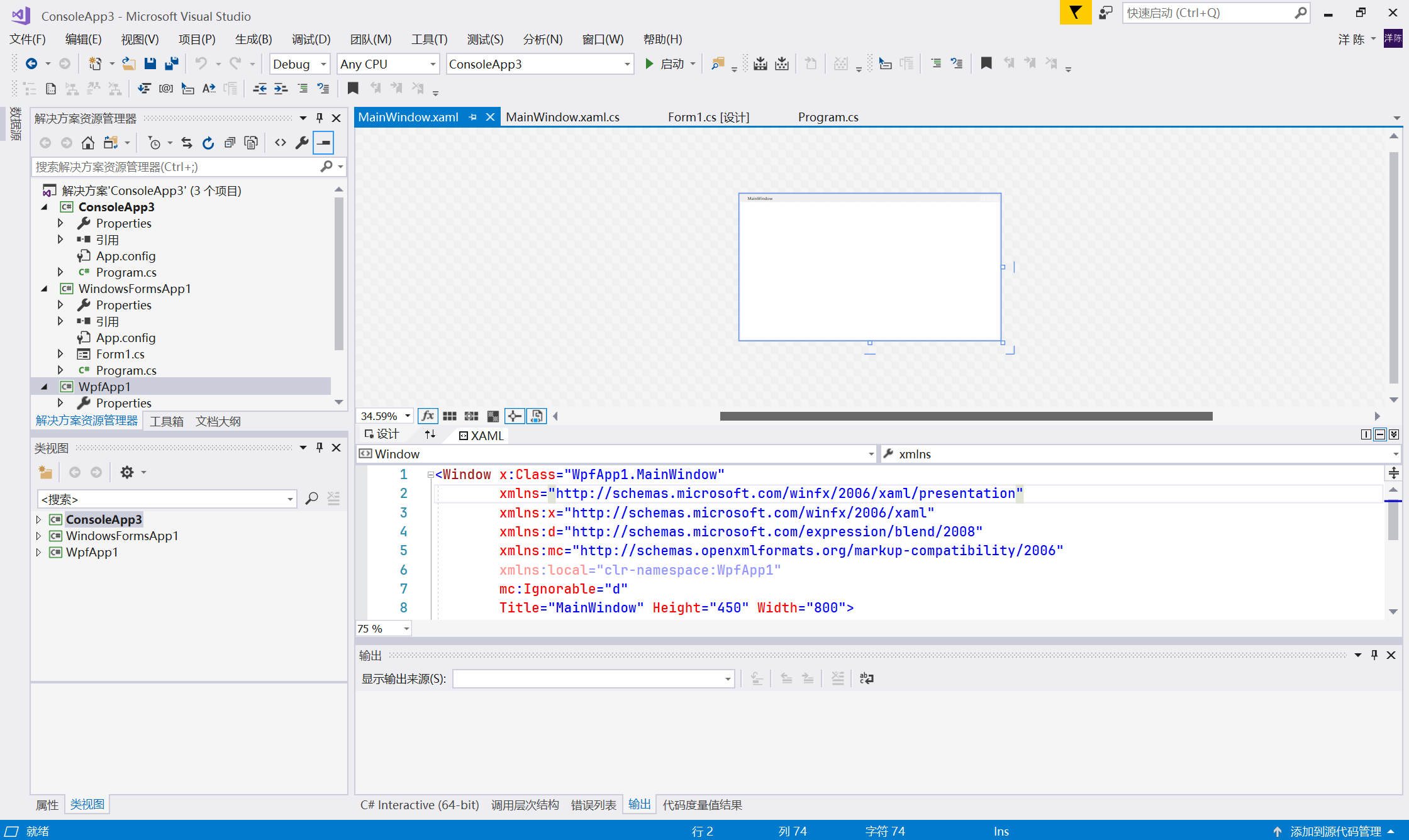Collapse the WpfApp1 project node
This screenshot has width=1409, height=840.
click(x=44, y=387)
